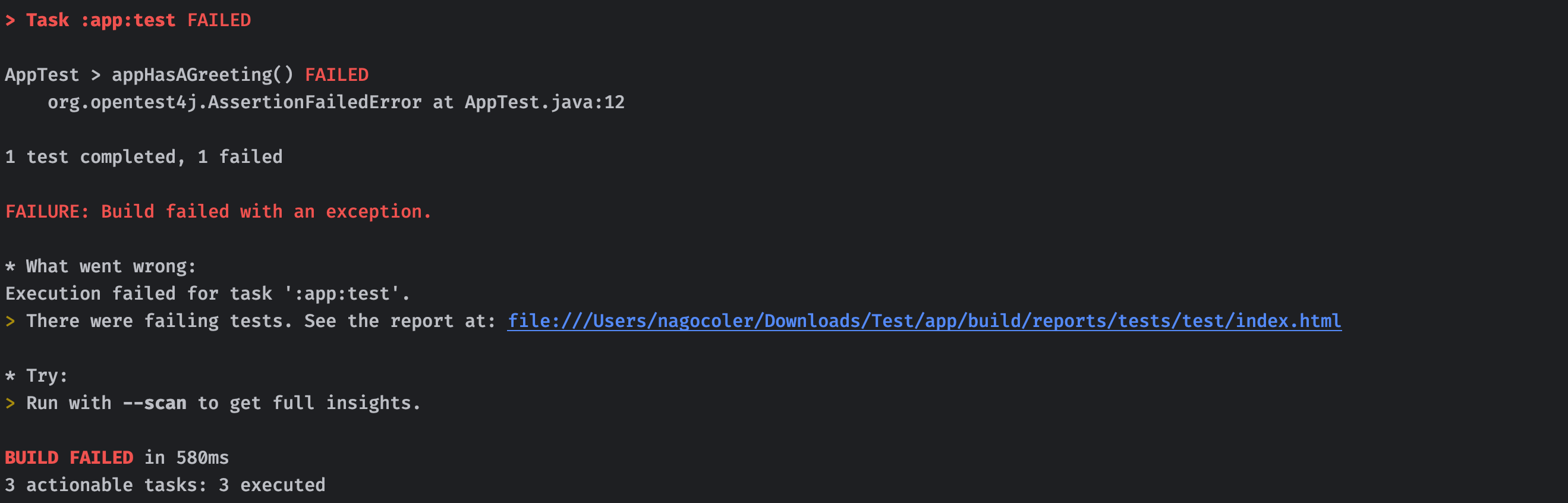This screenshot has width=1568, height=503.
Task: Click the '3 actionable tasks: 3 executed' line
Action: (x=165, y=485)
